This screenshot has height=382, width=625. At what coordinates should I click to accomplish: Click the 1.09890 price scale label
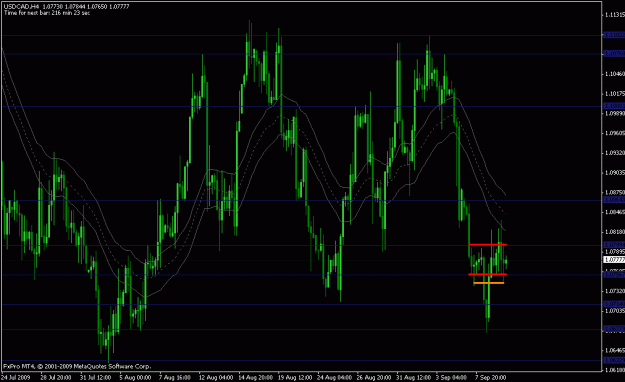tap(615, 113)
